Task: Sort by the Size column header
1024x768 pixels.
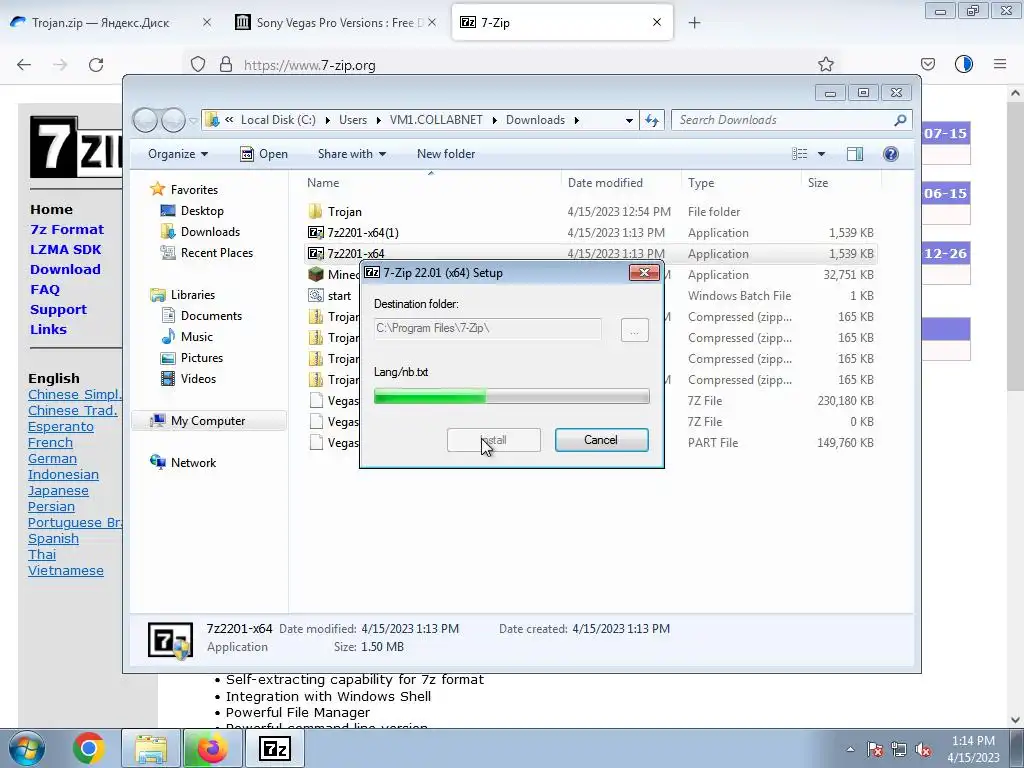Action: (x=818, y=183)
